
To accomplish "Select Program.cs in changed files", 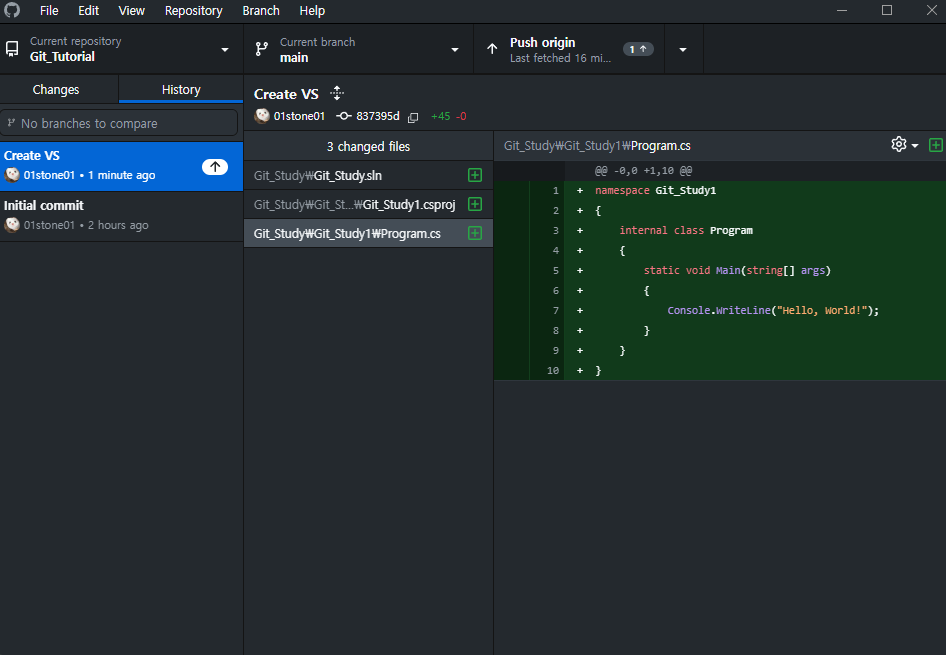I will 369,233.
